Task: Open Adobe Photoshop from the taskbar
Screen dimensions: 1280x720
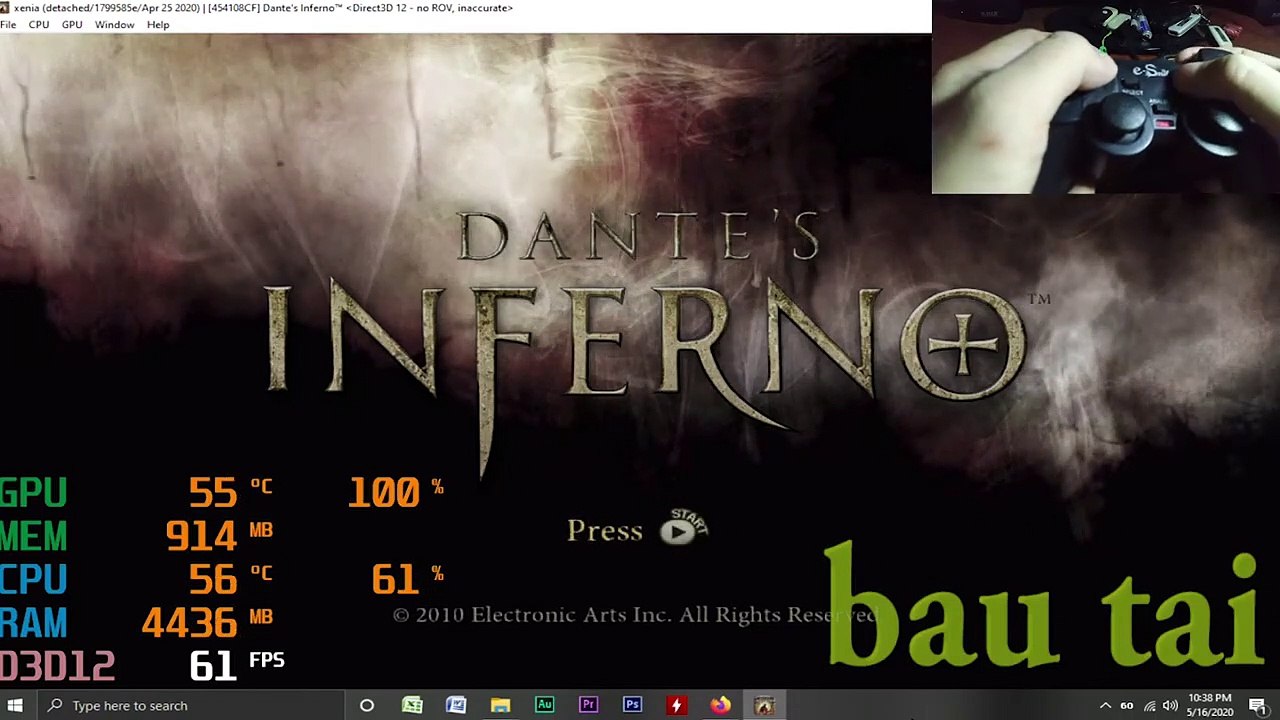Action: pos(632,706)
